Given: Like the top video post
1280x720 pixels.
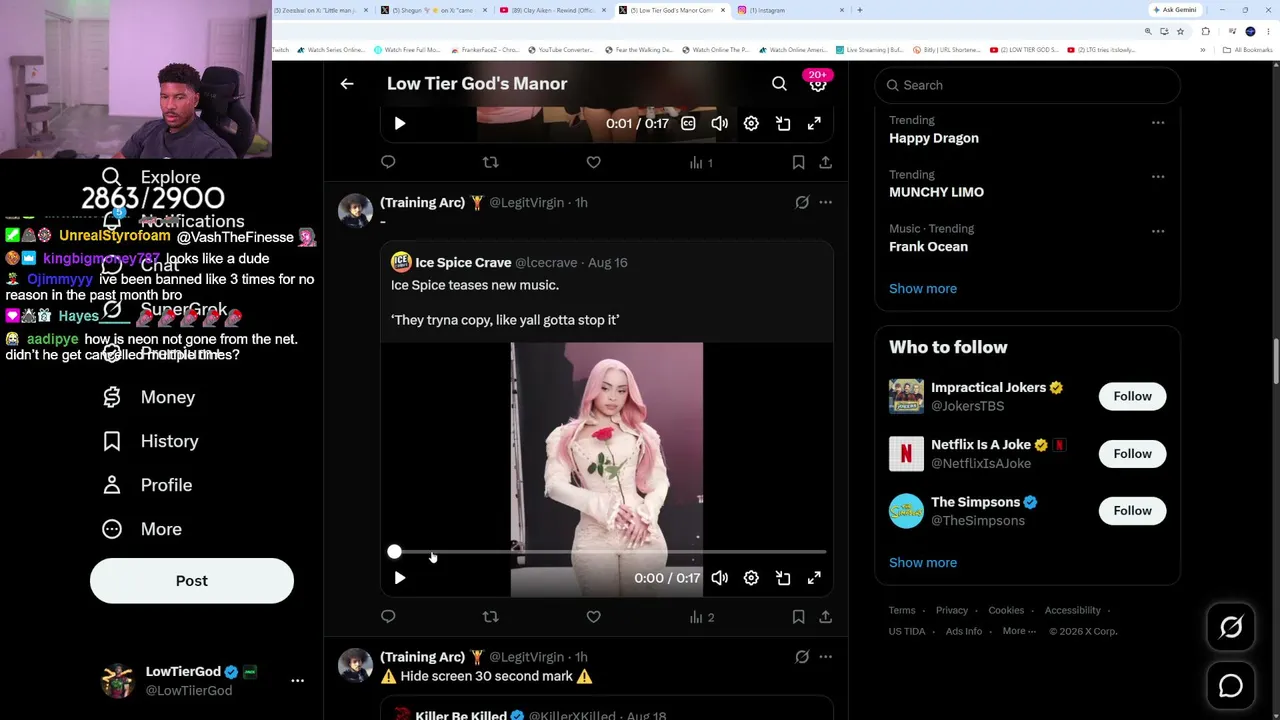Looking at the screenshot, I should 593,162.
